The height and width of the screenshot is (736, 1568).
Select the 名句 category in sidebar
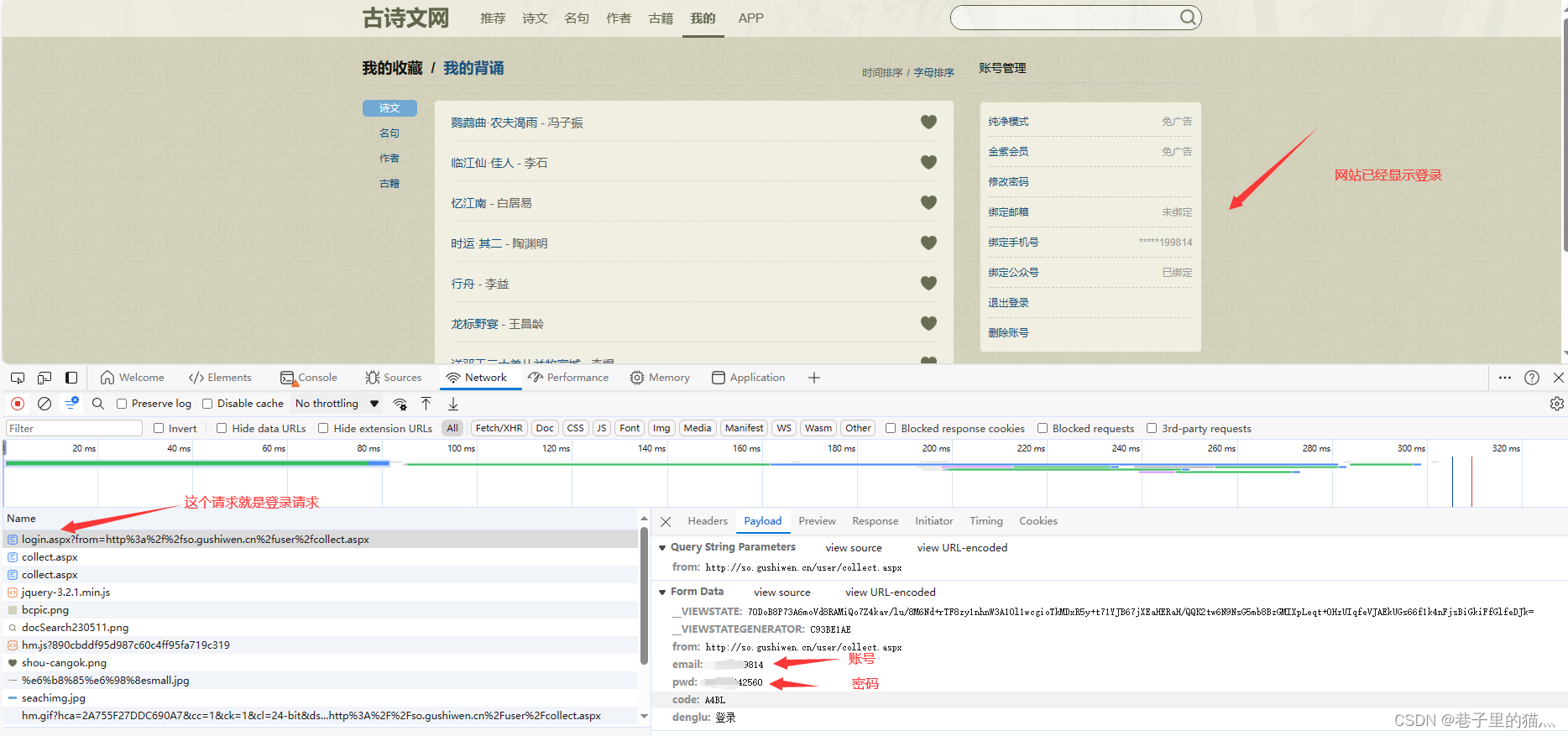coord(389,133)
